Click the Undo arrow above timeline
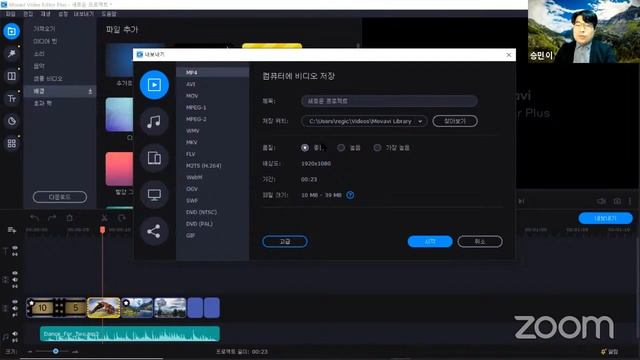Image resolution: width=640 pixels, height=360 pixels. pos(34,218)
